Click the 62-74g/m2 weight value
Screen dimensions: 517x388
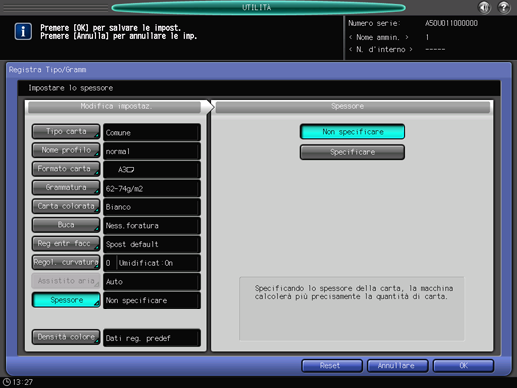(152, 188)
